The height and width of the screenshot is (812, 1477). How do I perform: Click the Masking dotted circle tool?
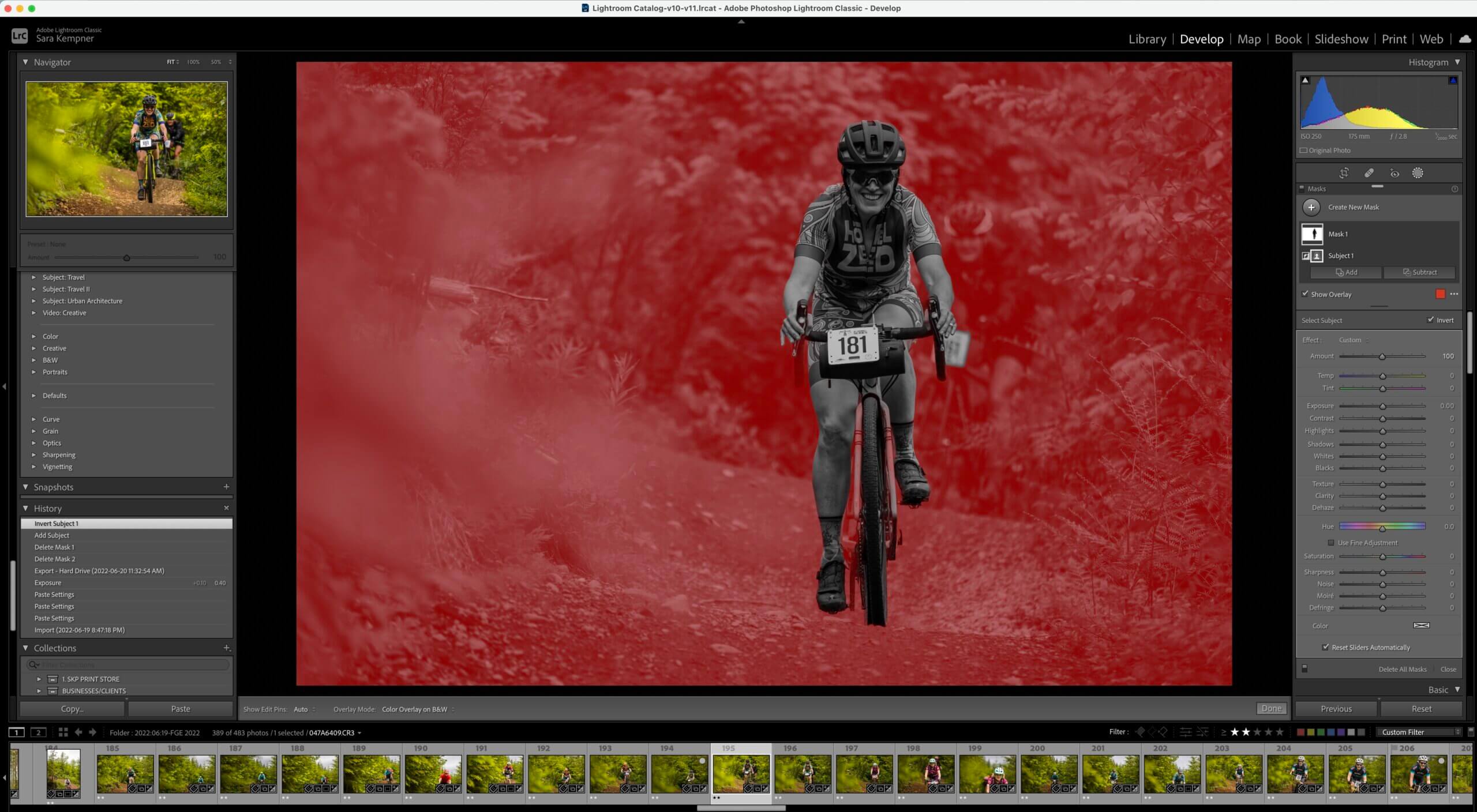click(1418, 173)
